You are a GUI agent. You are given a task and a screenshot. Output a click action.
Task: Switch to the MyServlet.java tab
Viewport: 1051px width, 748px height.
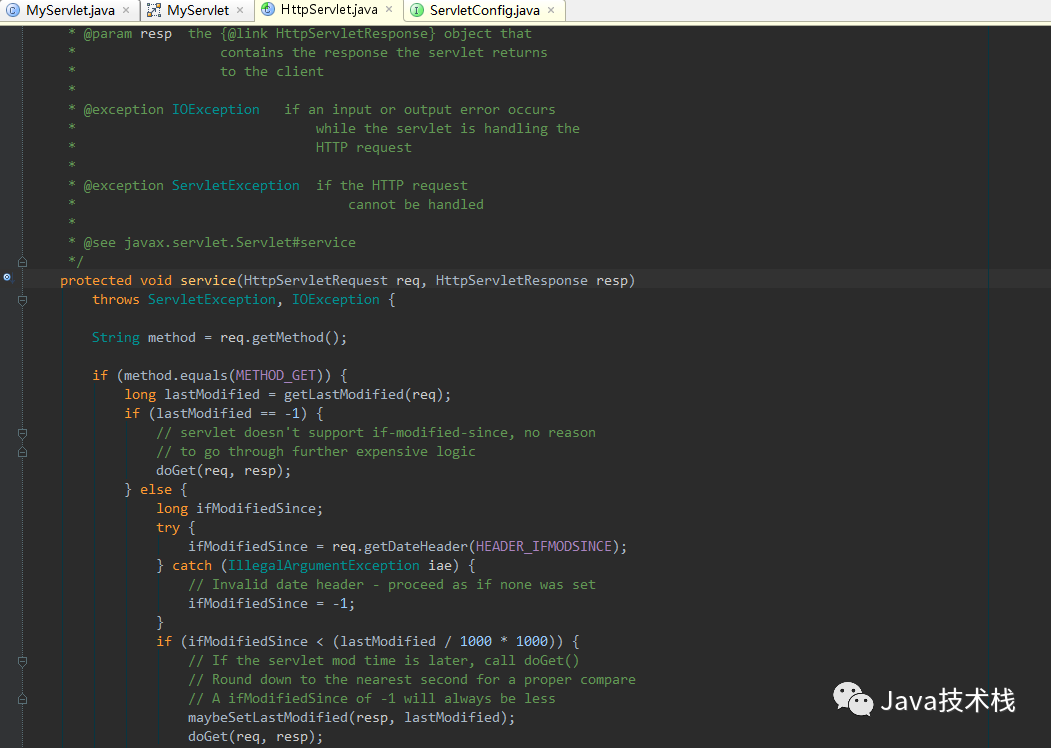point(65,10)
